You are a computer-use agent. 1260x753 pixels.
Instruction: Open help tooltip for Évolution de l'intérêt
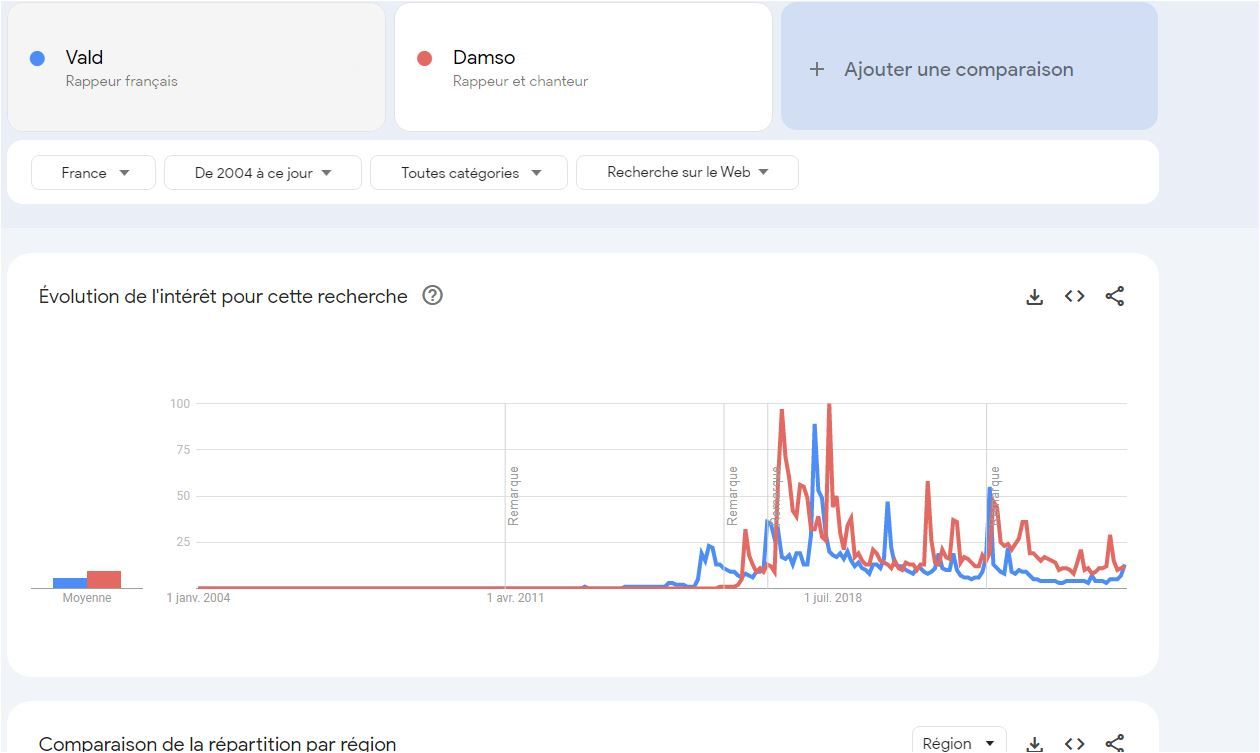tap(432, 295)
